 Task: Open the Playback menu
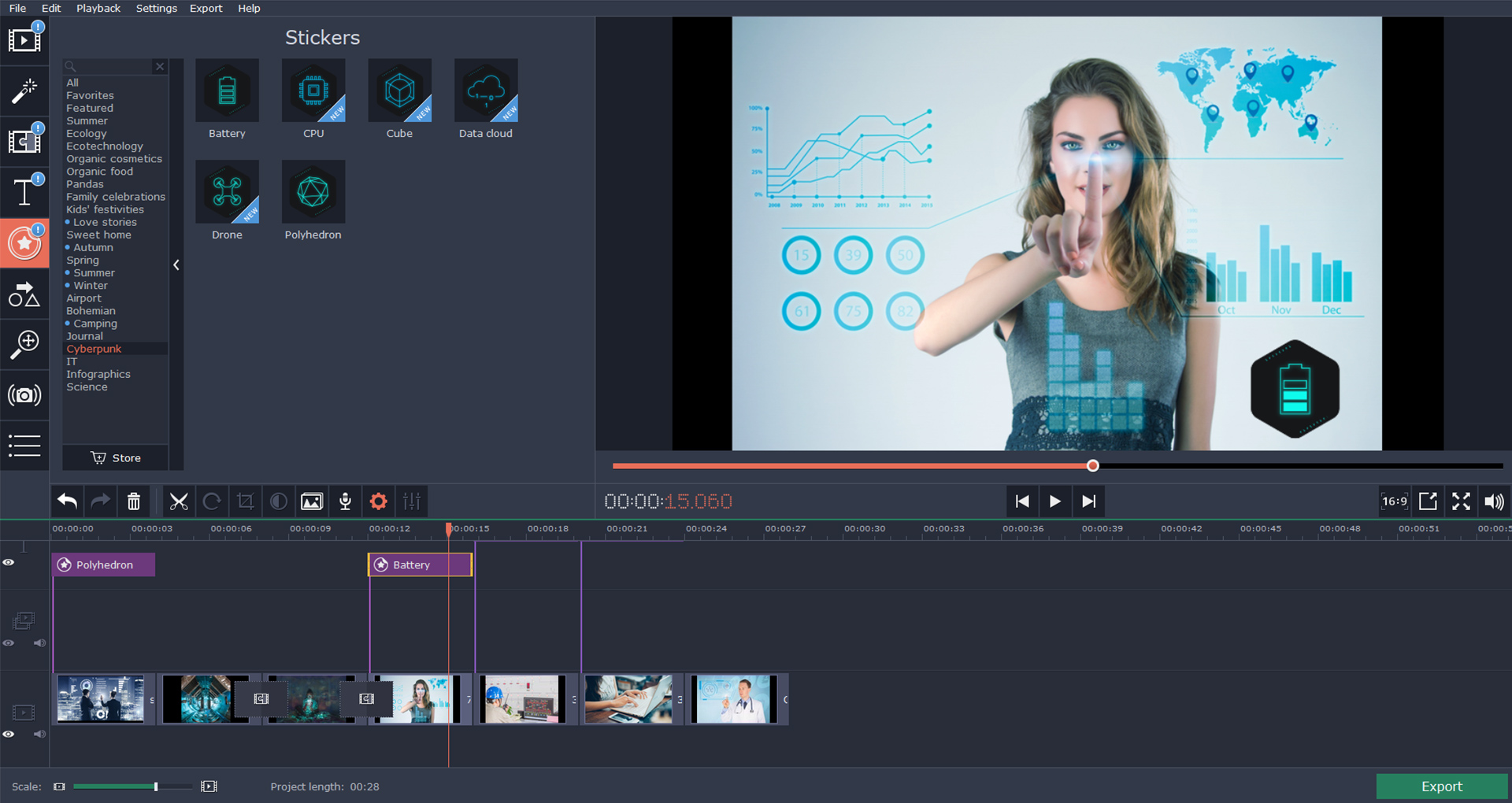[98, 8]
